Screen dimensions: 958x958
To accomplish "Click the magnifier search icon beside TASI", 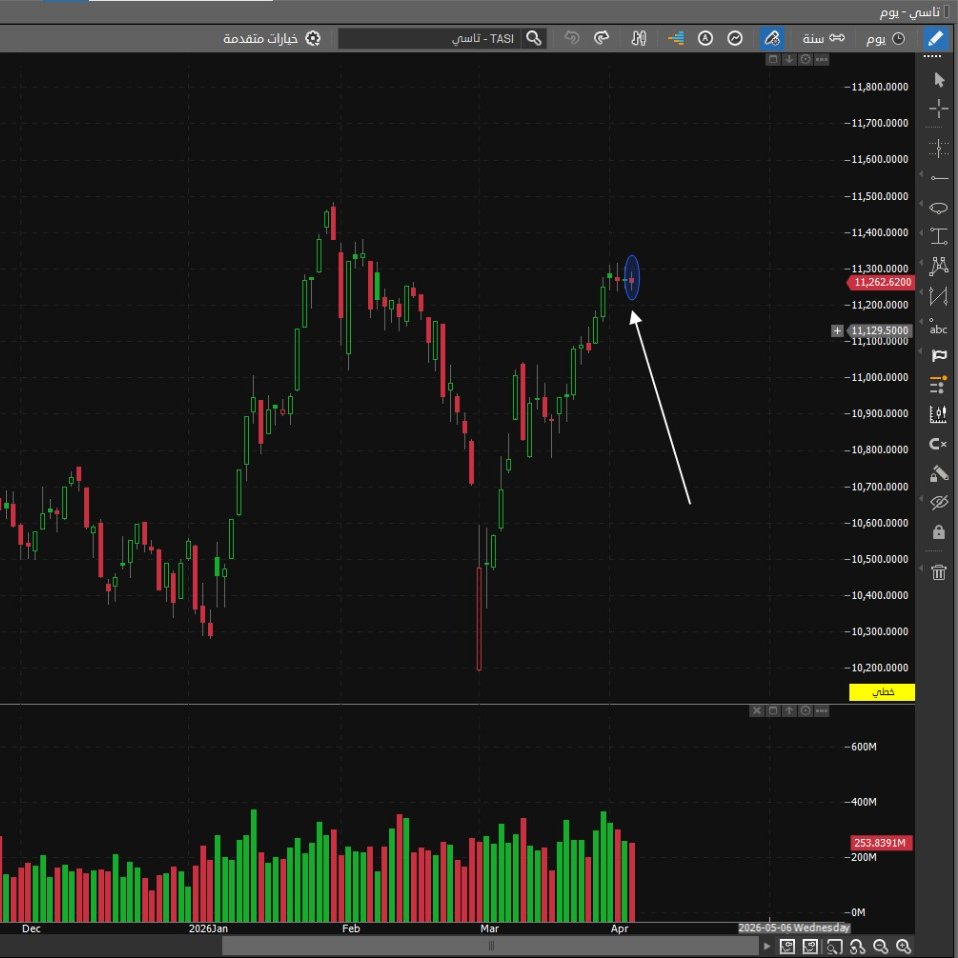I will (x=534, y=38).
